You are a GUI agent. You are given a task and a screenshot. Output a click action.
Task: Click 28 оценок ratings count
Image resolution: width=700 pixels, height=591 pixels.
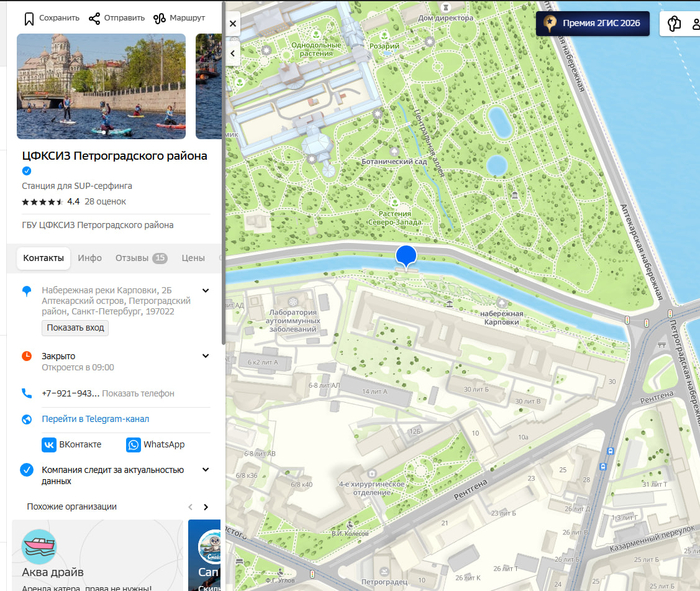tap(105, 202)
